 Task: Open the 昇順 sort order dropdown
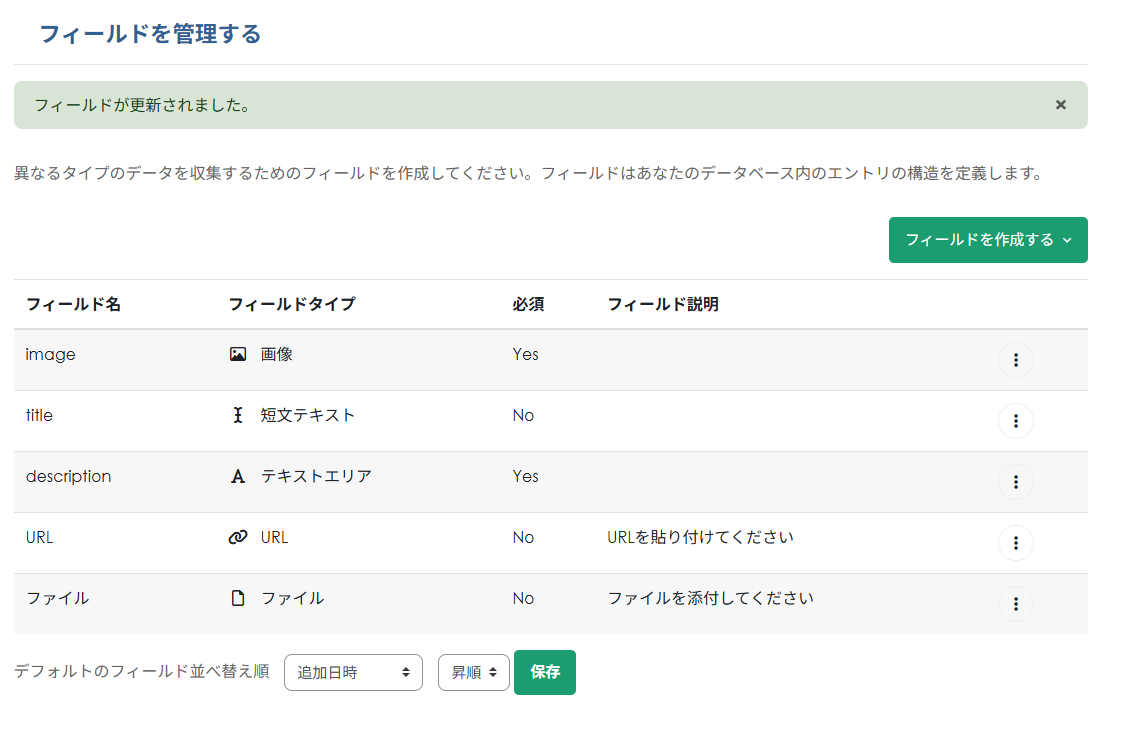(473, 672)
